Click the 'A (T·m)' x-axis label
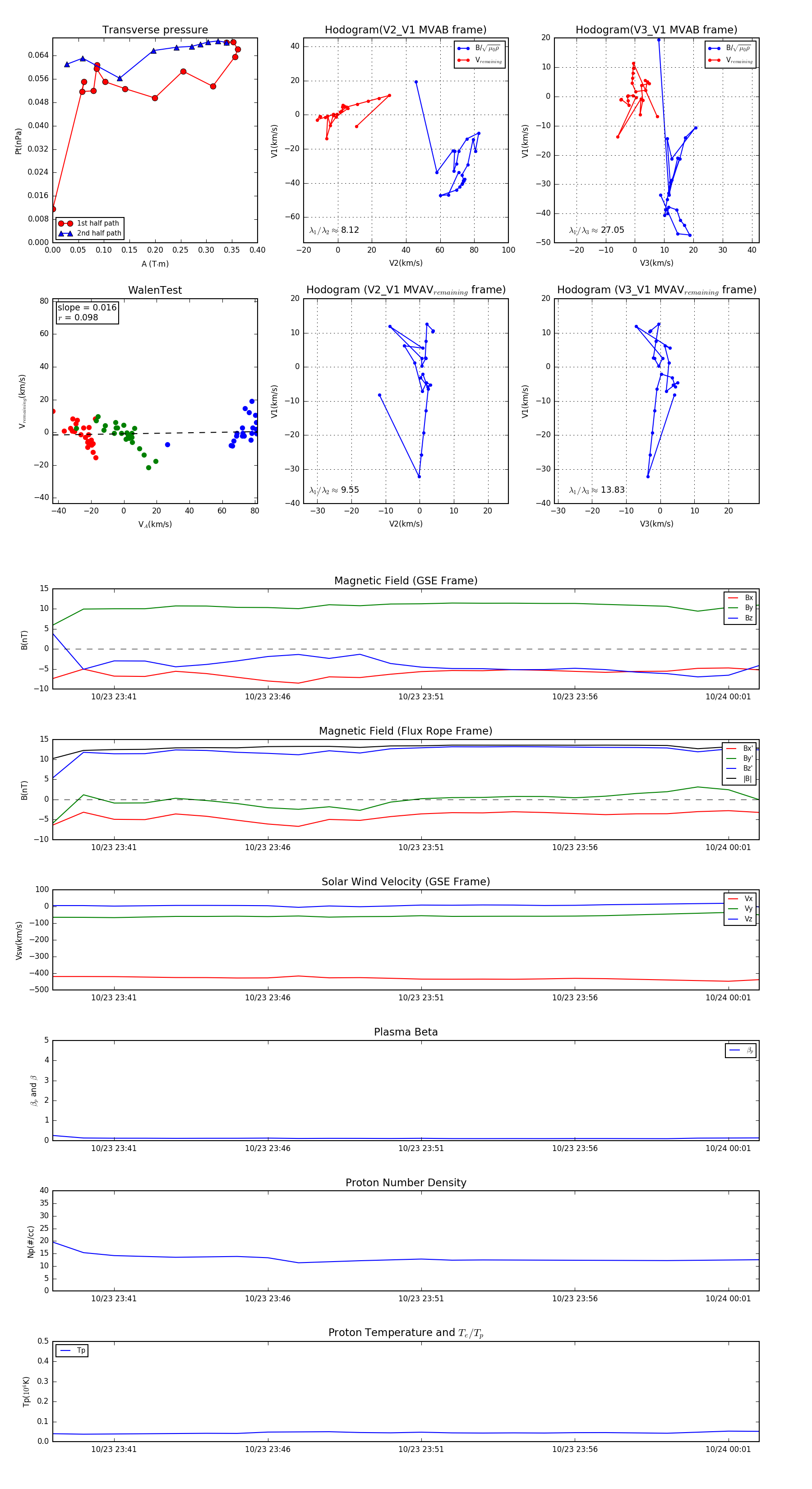 point(155,264)
